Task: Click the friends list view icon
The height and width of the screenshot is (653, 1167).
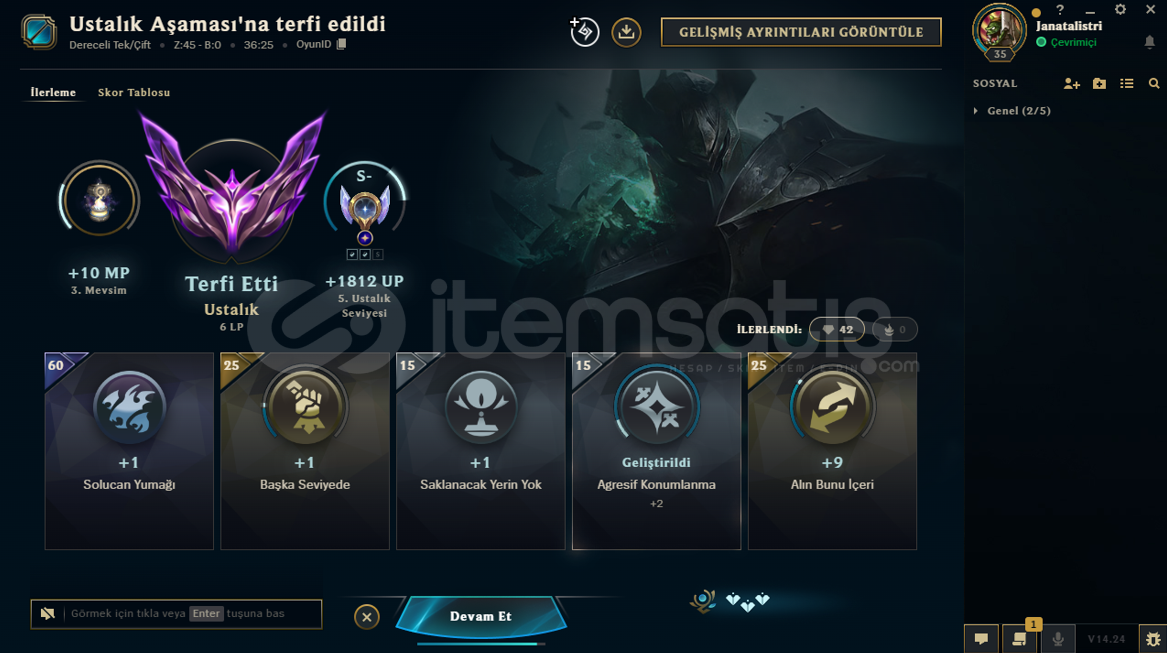Action: [x=1127, y=84]
